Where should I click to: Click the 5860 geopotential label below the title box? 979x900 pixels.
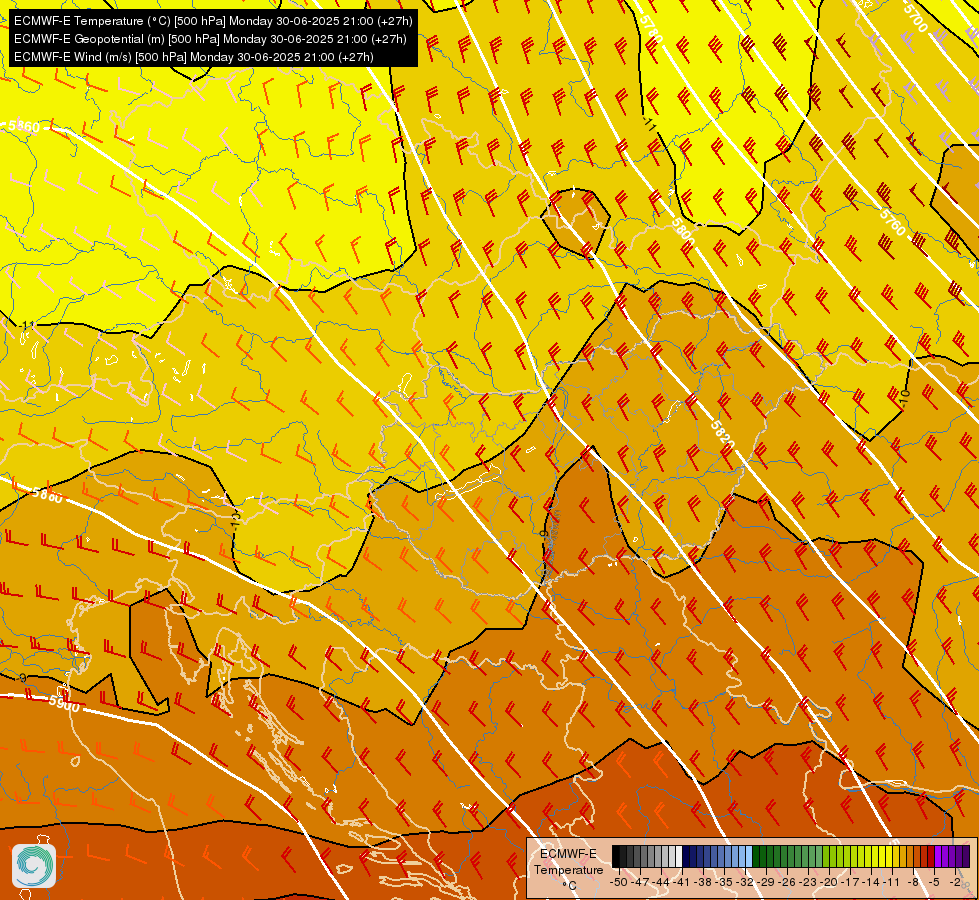pos(24,127)
